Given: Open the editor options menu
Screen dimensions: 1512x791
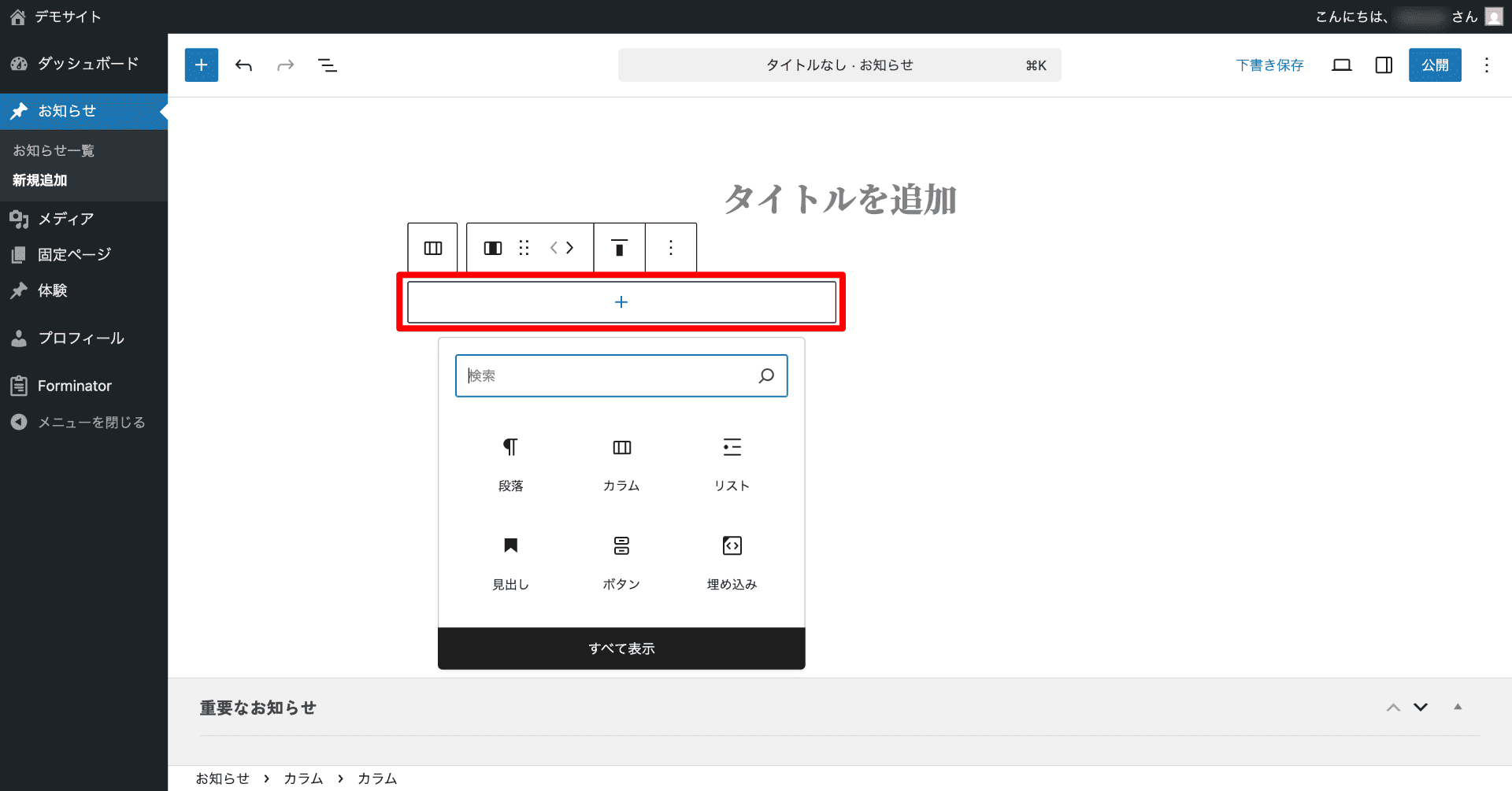Looking at the screenshot, I should click(x=1487, y=65).
